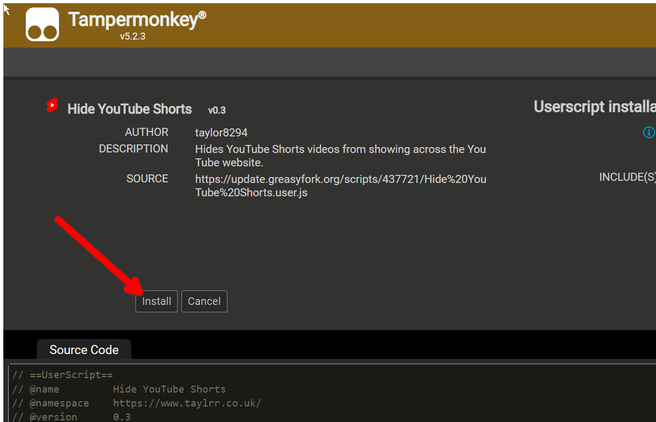Click the Hide YouTube Shorts script icon
The width and height of the screenshot is (656, 422).
[52, 105]
